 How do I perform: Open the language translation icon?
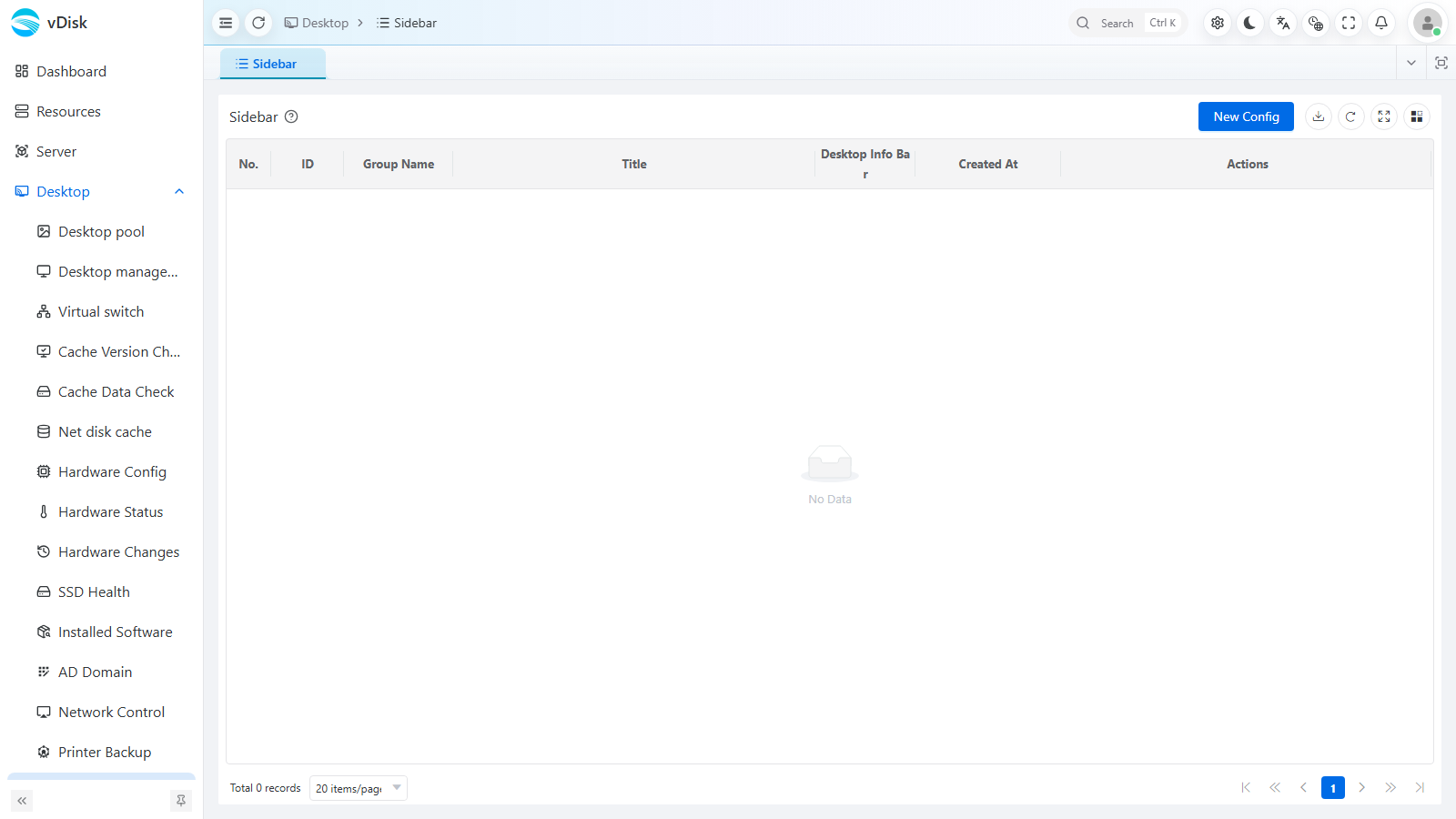point(1283,23)
